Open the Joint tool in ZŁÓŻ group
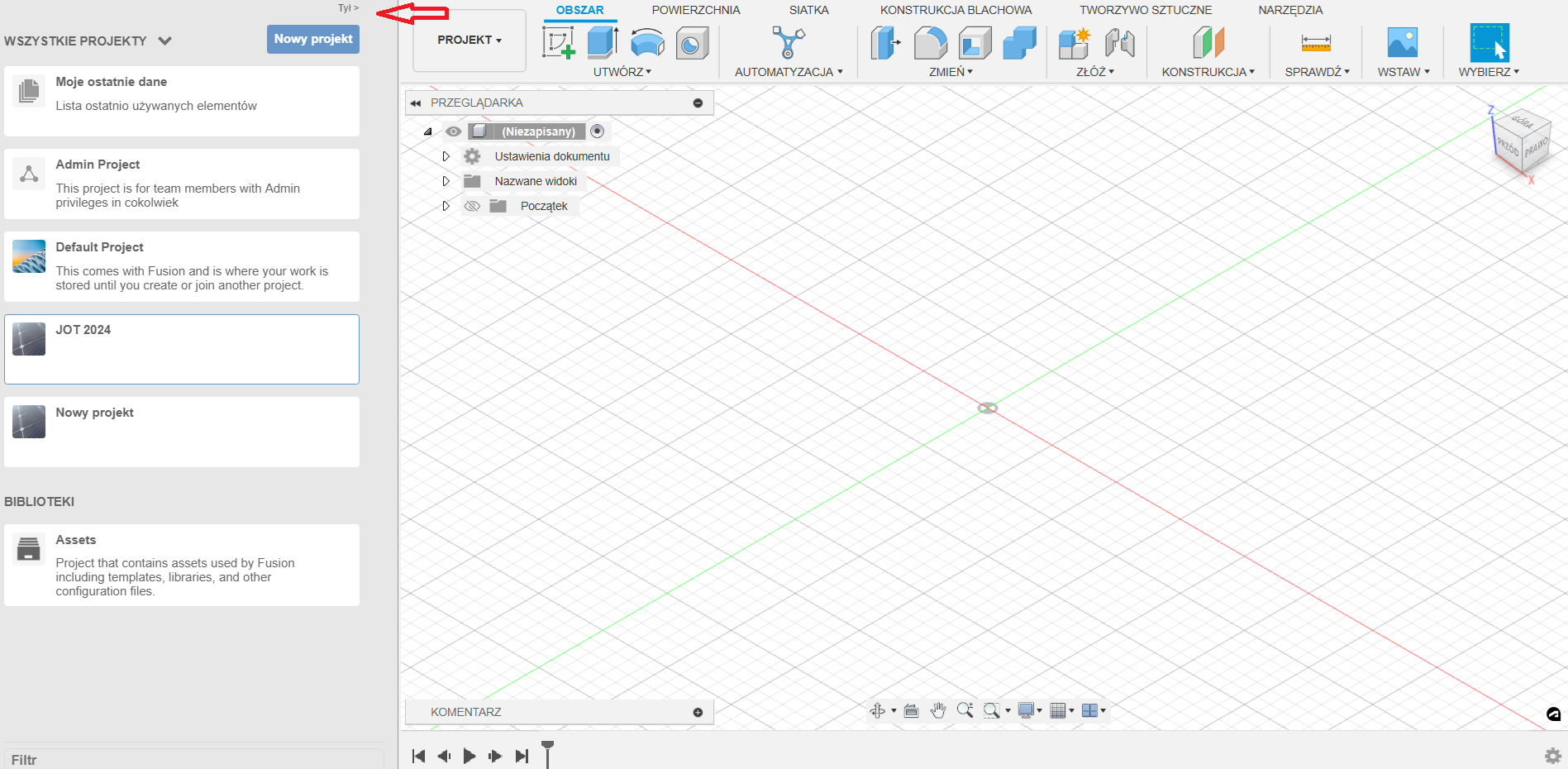The image size is (1568, 769). 1119,42
